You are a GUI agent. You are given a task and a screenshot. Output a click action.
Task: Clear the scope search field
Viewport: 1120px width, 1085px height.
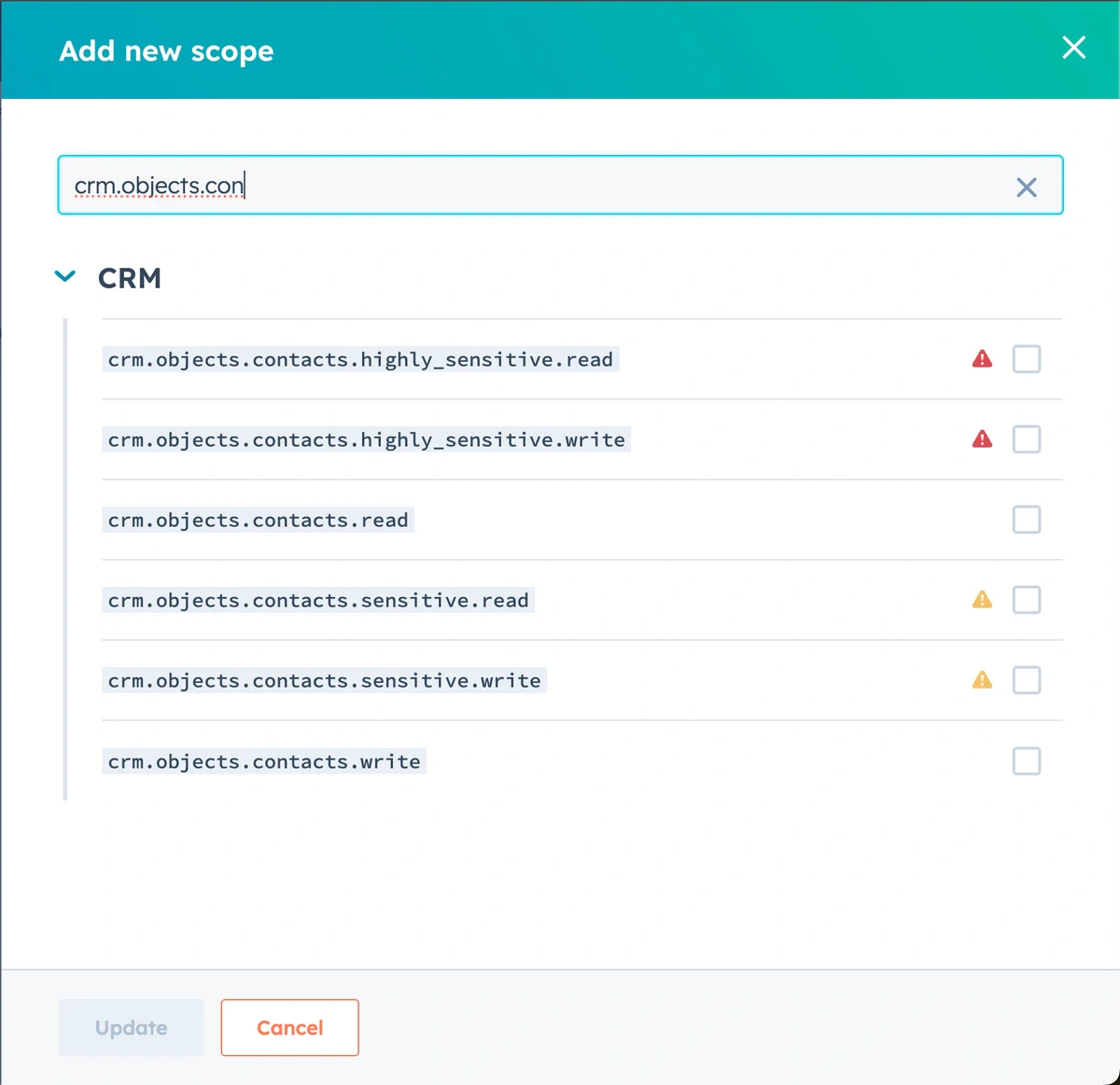click(x=1027, y=188)
